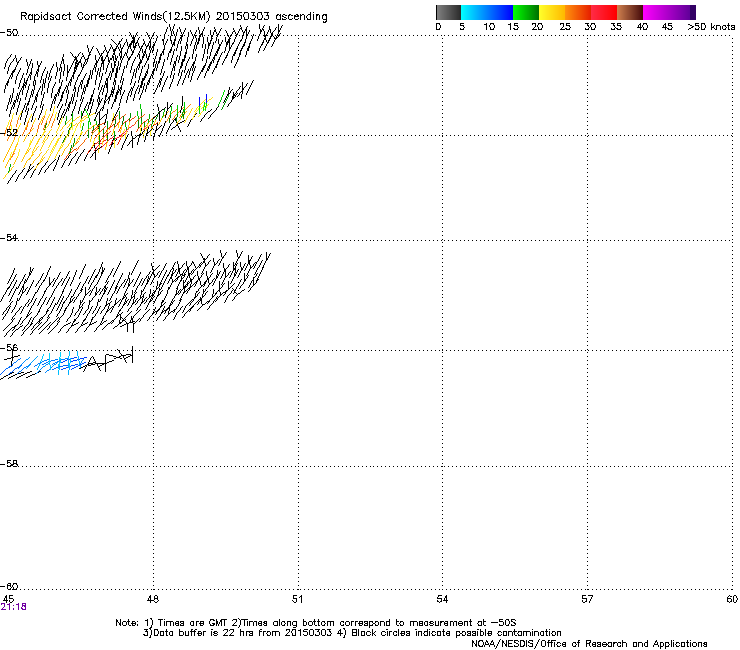Viewport: 740px width, 650px height.
Task: Click the longitude label '54' on the bottom axis
Action: [x=442, y=599]
